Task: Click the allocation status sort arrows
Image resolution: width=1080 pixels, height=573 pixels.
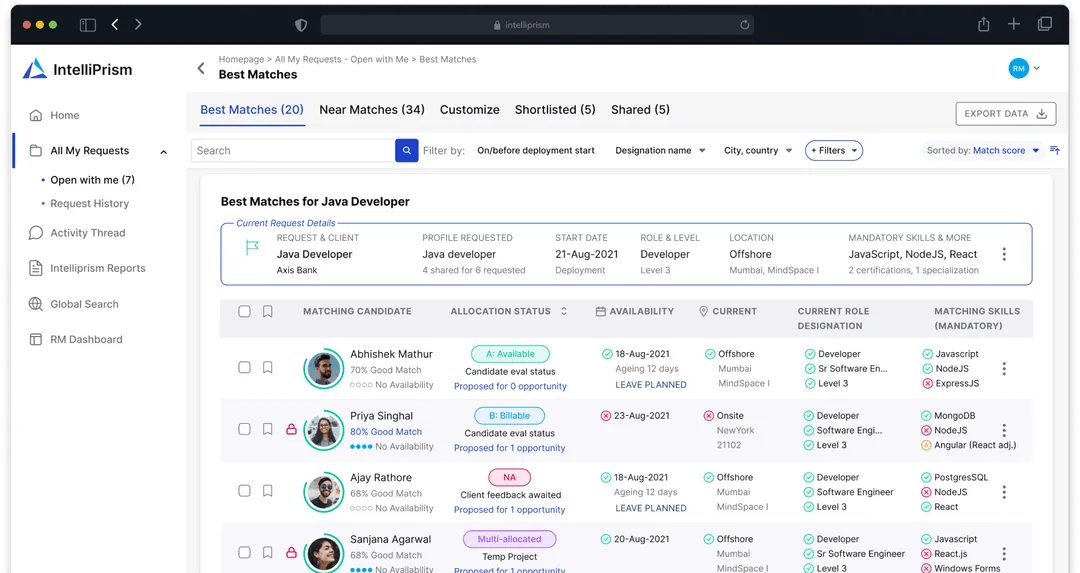Action: pos(564,312)
